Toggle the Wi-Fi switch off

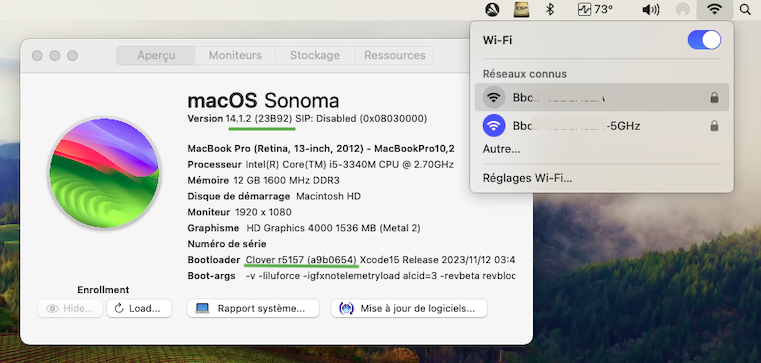704,40
